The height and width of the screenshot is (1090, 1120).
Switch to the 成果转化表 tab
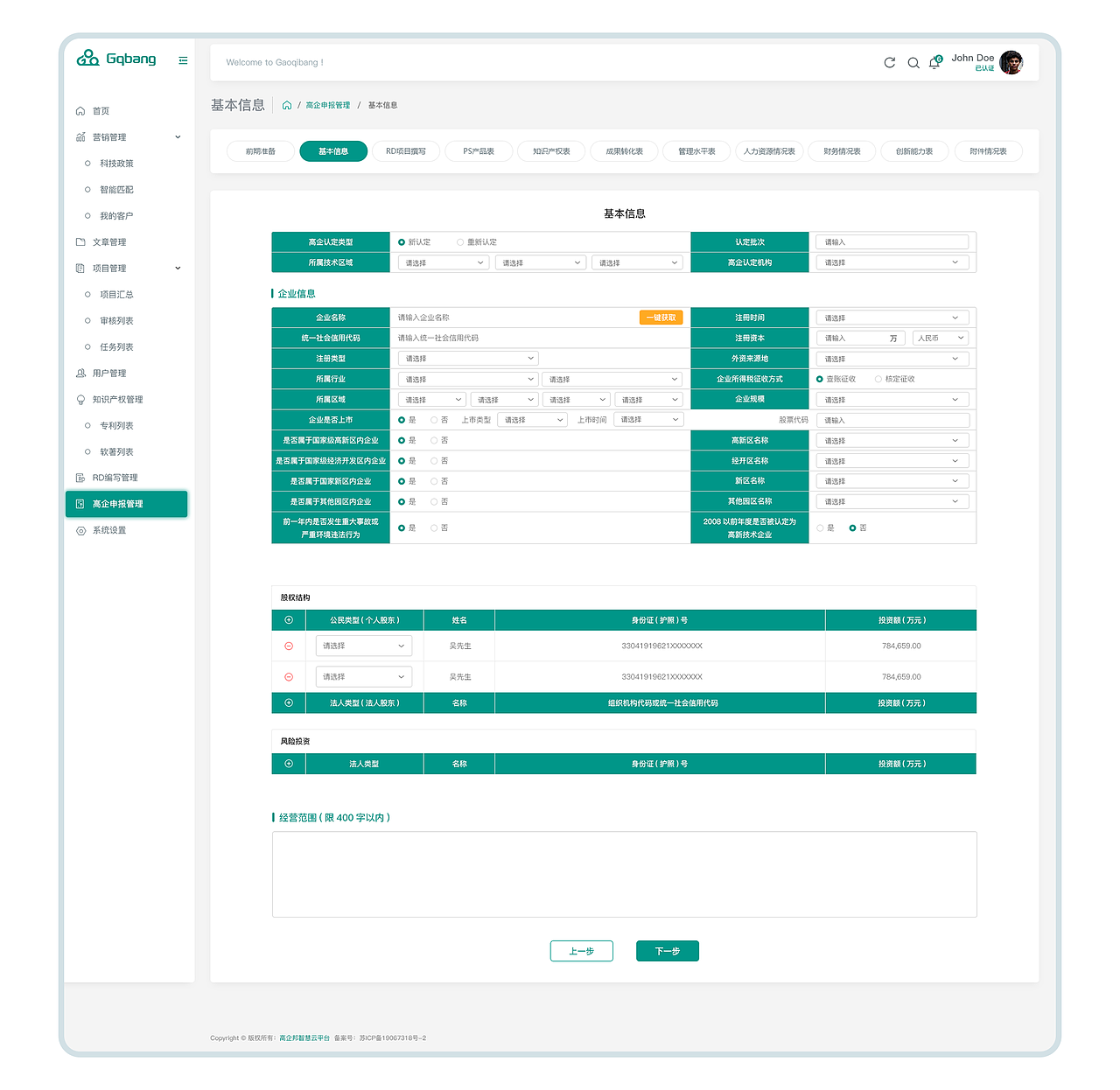(625, 151)
